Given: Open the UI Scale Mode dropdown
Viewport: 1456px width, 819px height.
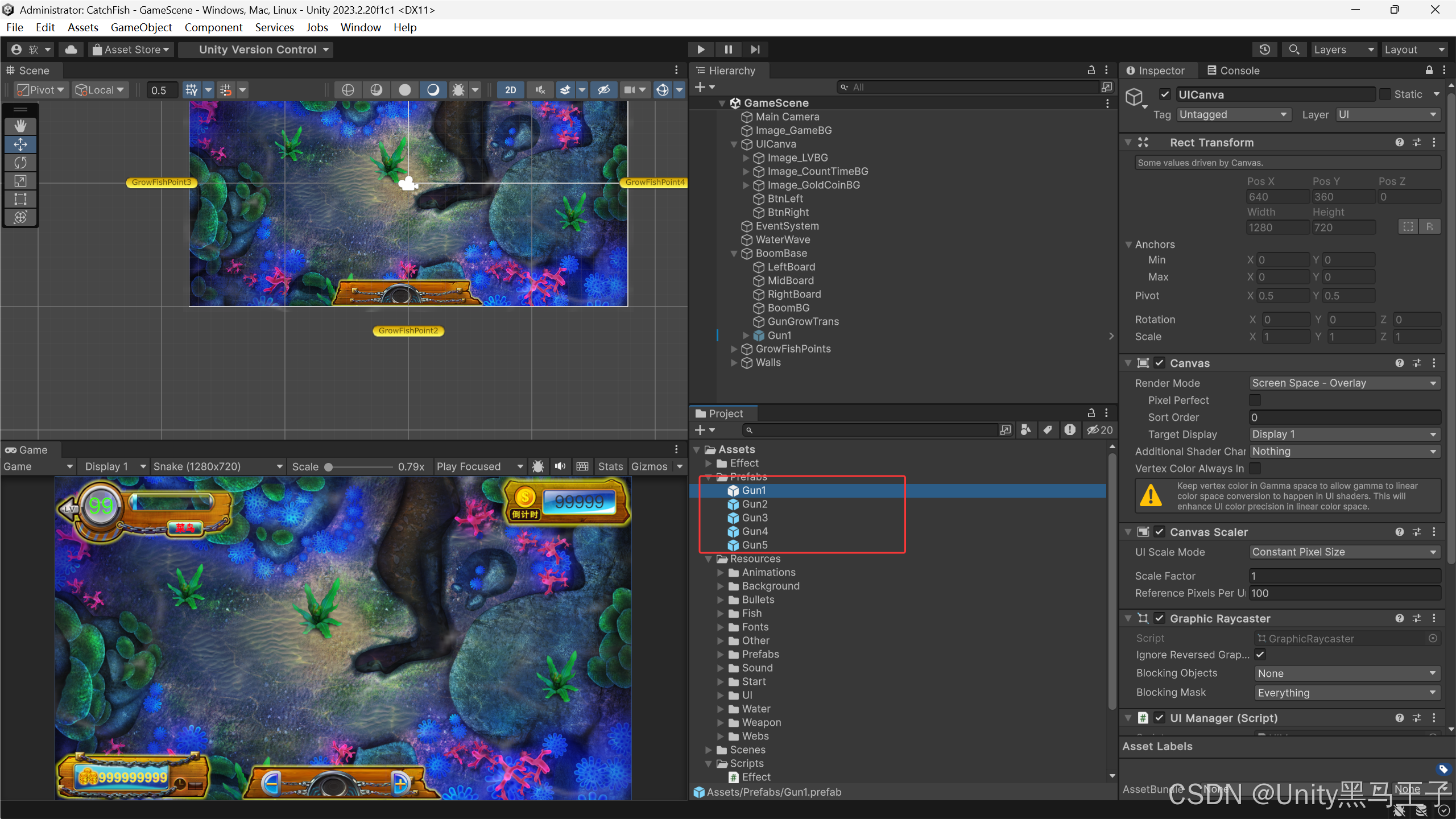Looking at the screenshot, I should 1345,552.
